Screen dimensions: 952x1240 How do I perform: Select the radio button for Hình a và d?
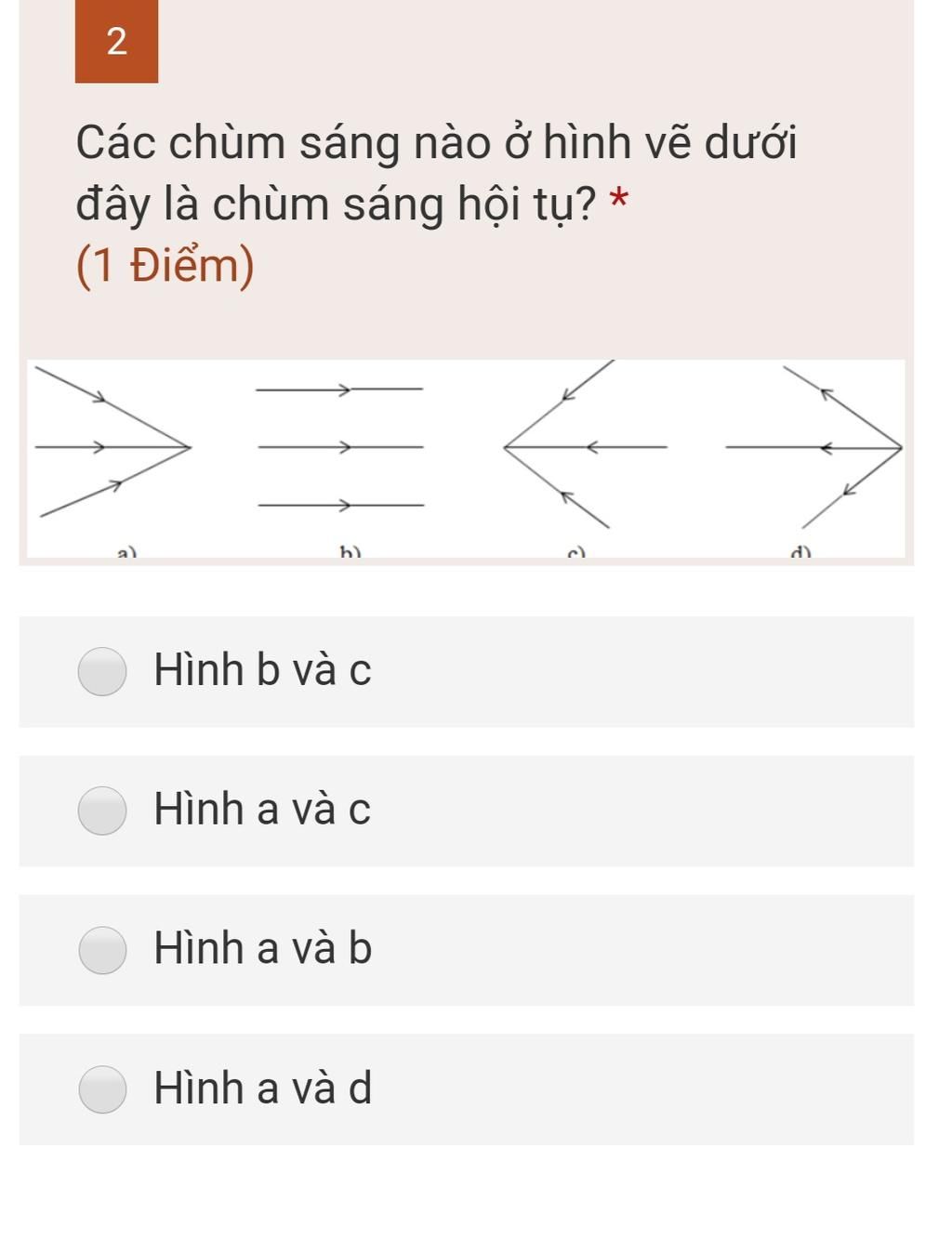point(102,1089)
